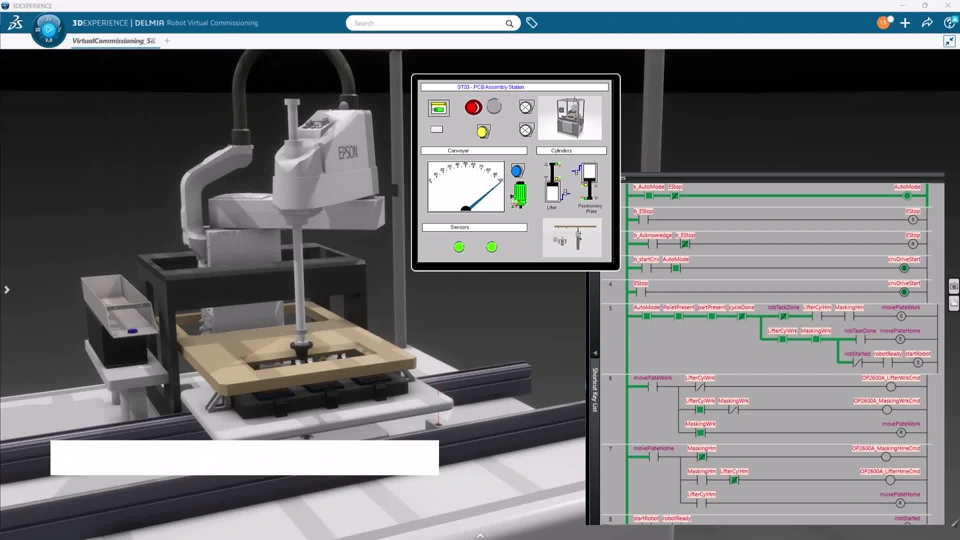Open the tag icon beside search
The height and width of the screenshot is (540, 960).
[531, 23]
